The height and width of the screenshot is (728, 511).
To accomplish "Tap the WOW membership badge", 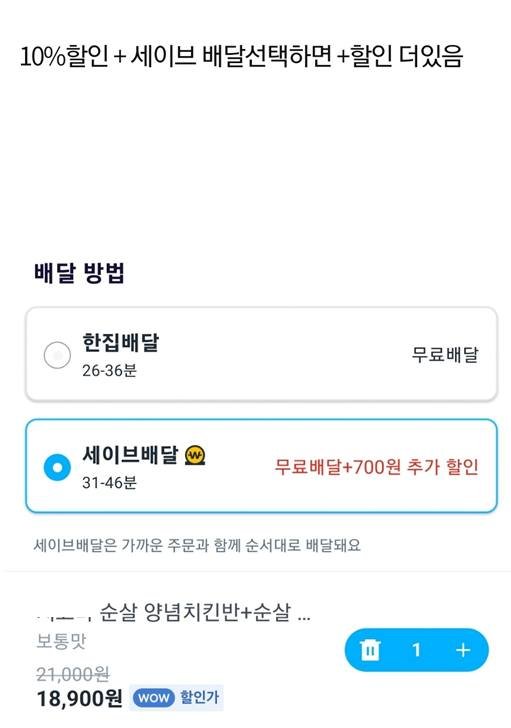I will (x=154, y=697).
